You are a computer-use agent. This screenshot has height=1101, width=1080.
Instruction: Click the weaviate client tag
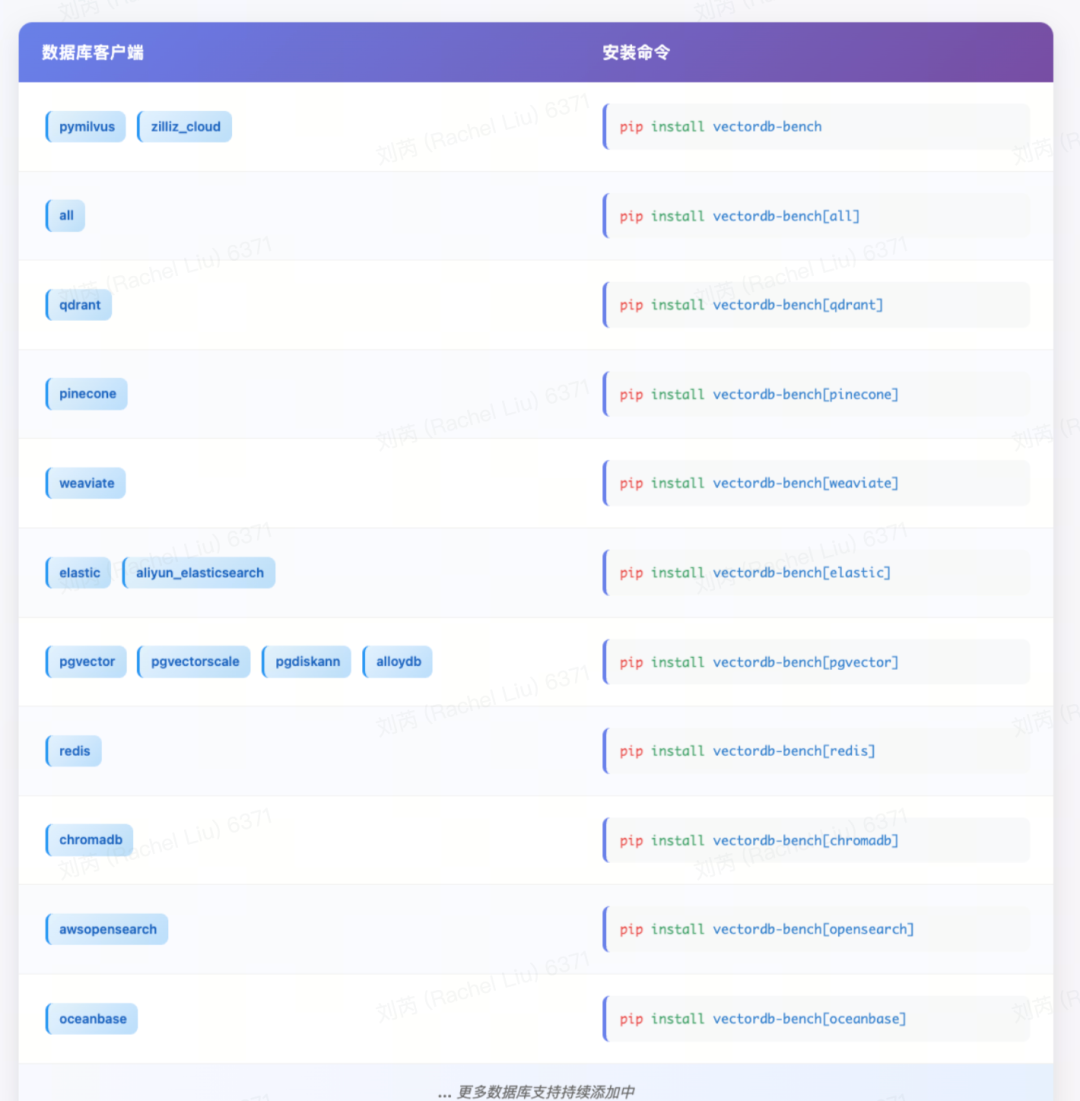[86, 483]
